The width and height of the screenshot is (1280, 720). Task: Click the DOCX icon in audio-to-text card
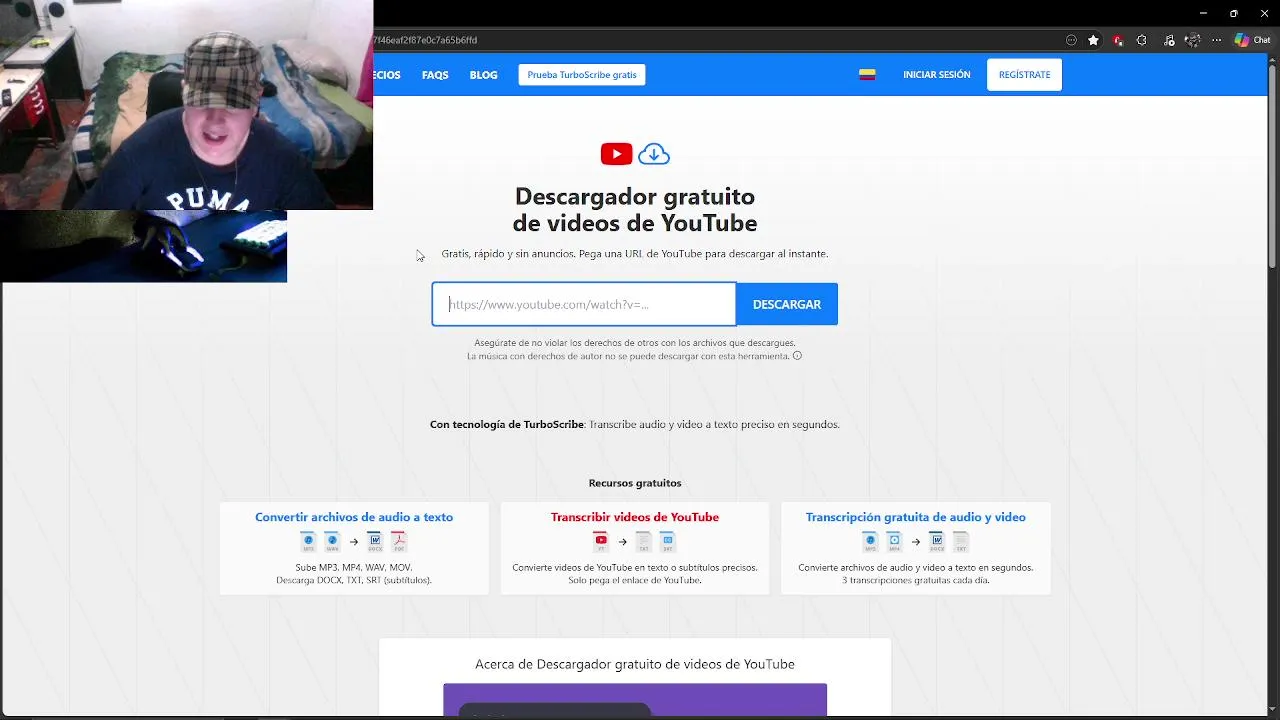375,542
